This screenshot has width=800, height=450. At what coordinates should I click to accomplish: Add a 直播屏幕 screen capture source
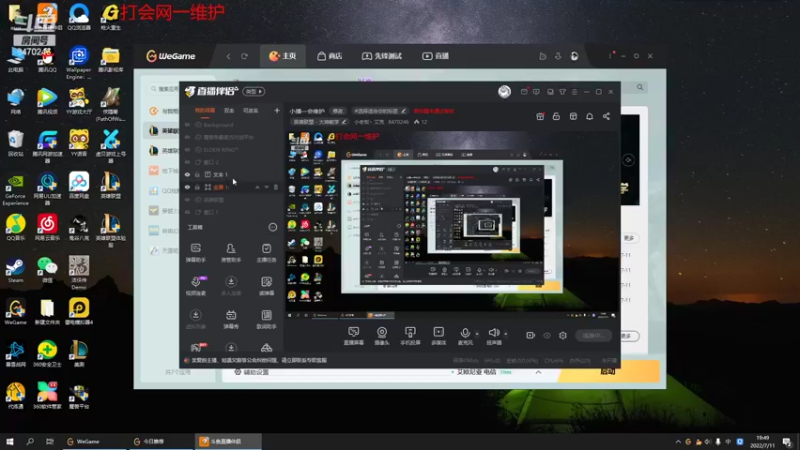(354, 336)
